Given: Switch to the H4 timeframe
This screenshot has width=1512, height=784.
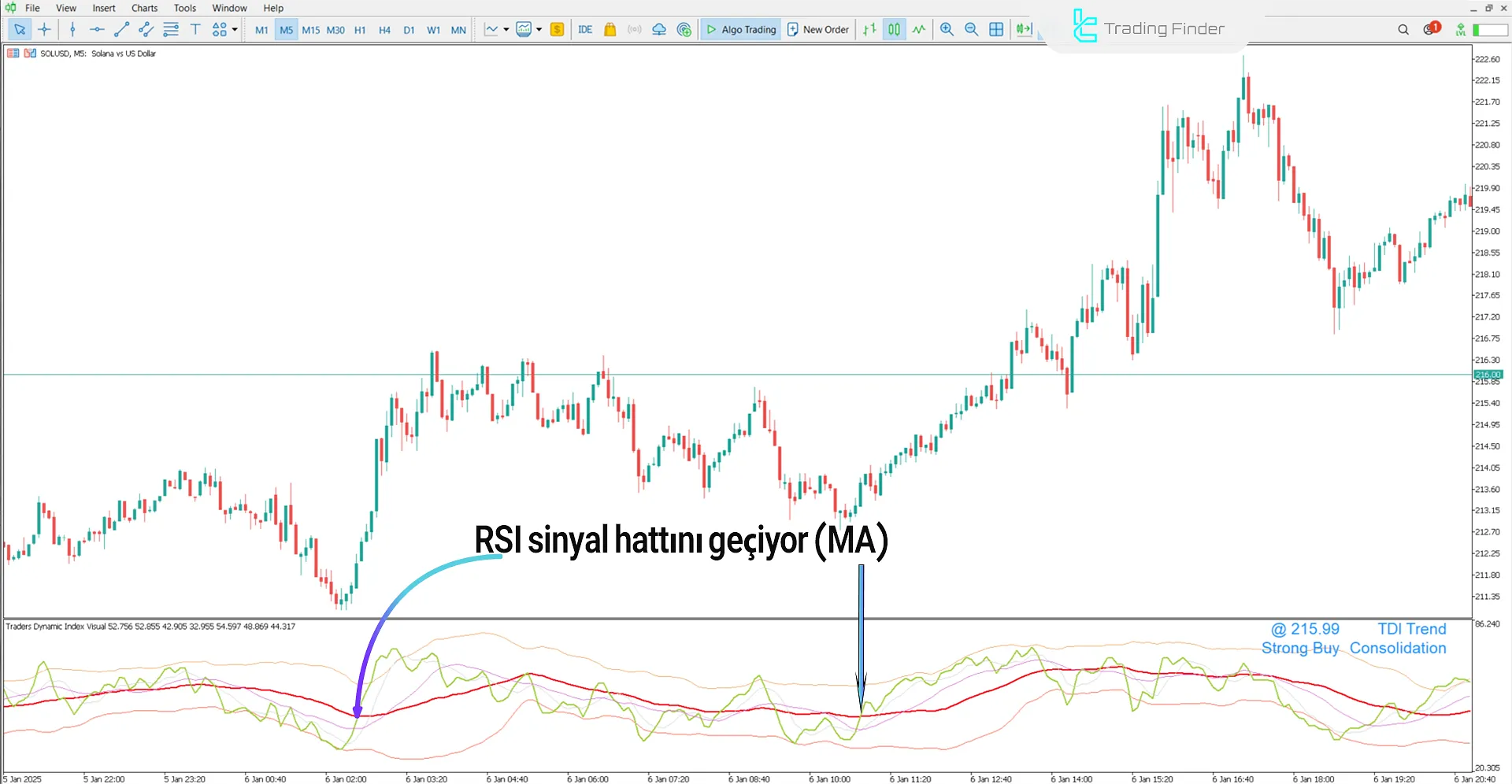Looking at the screenshot, I should coord(384,30).
